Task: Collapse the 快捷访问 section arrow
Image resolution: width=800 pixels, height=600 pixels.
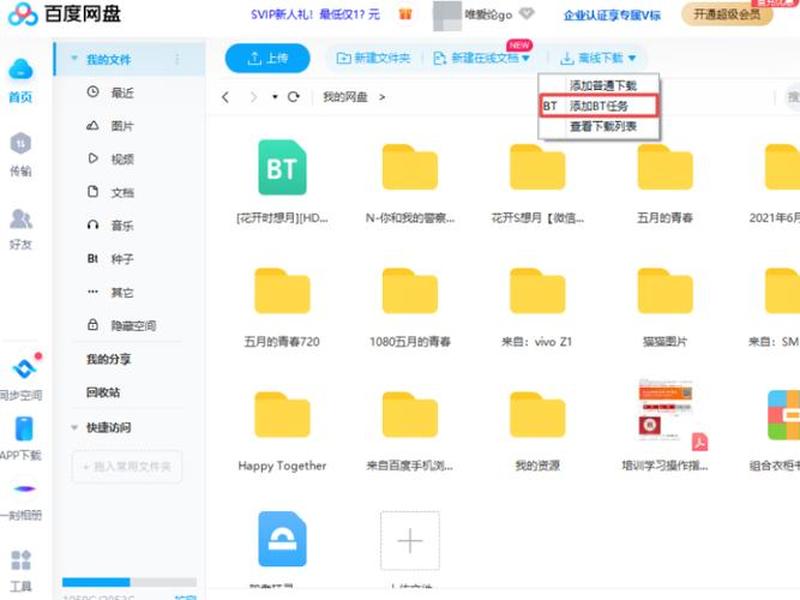Action: (x=74, y=427)
